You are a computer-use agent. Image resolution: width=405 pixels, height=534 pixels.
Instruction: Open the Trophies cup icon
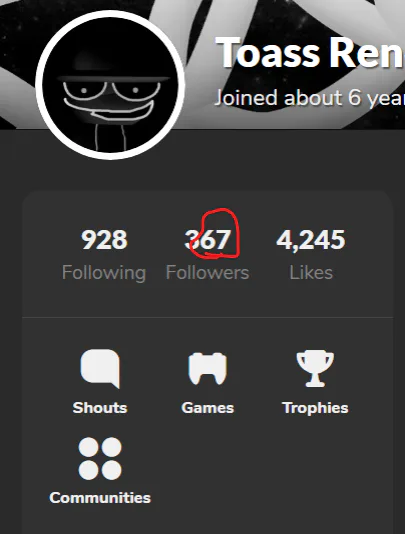point(315,368)
